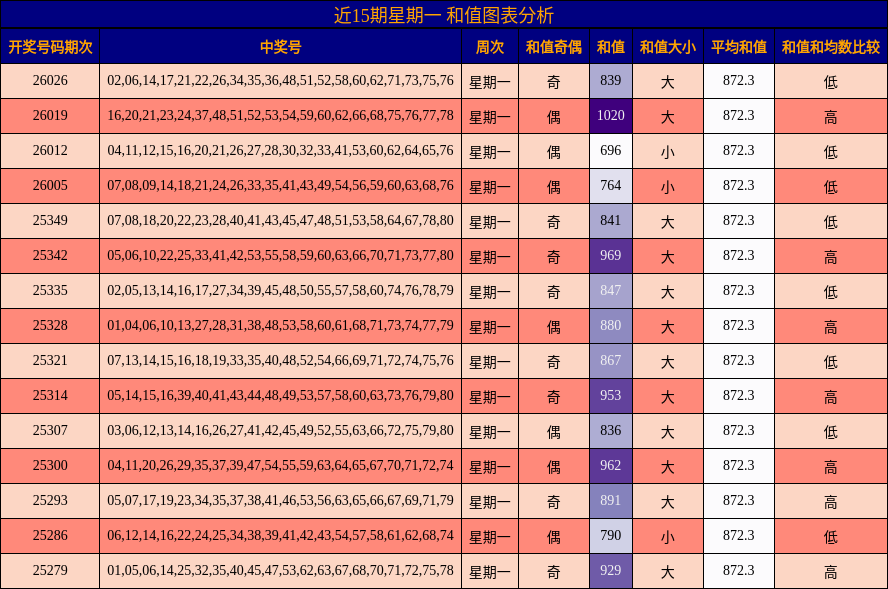The width and height of the screenshot is (888, 589).
Task: Select period number 25349
Action: point(51,219)
